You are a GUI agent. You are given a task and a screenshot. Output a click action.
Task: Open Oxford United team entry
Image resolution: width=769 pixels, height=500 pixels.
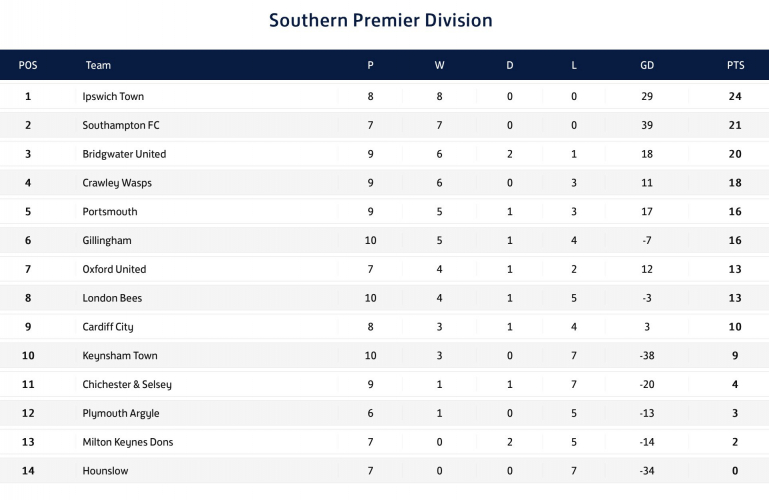[x=114, y=269]
